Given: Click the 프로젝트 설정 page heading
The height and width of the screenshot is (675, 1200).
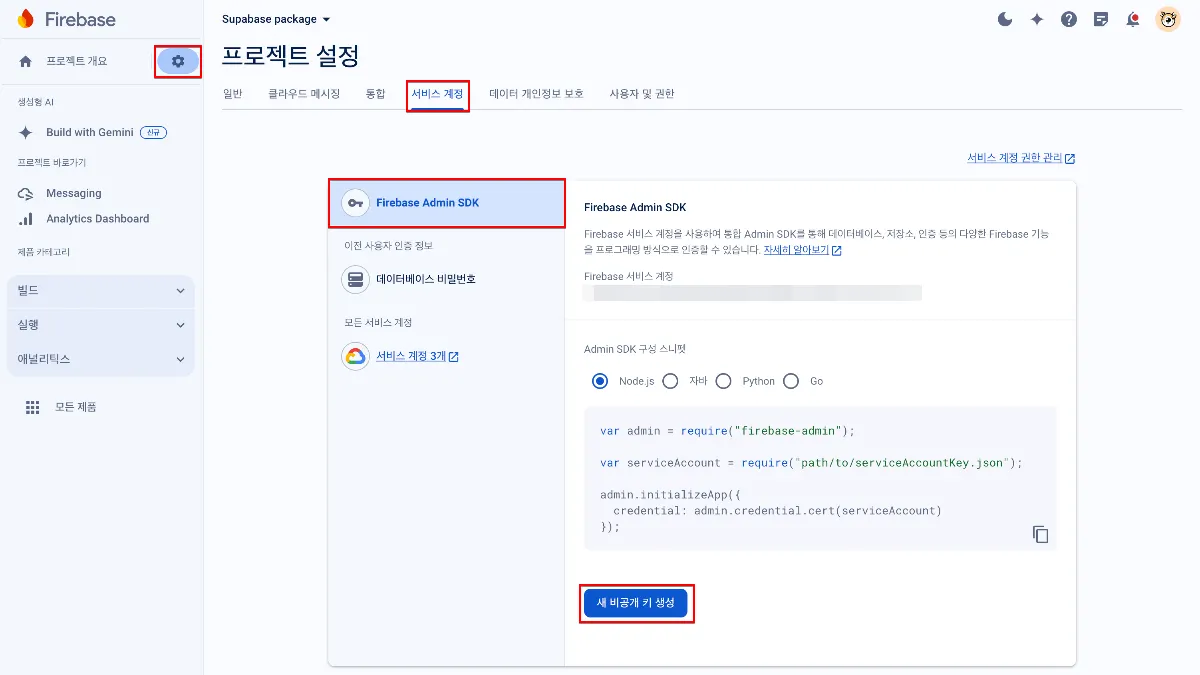Looking at the screenshot, I should tap(290, 55).
